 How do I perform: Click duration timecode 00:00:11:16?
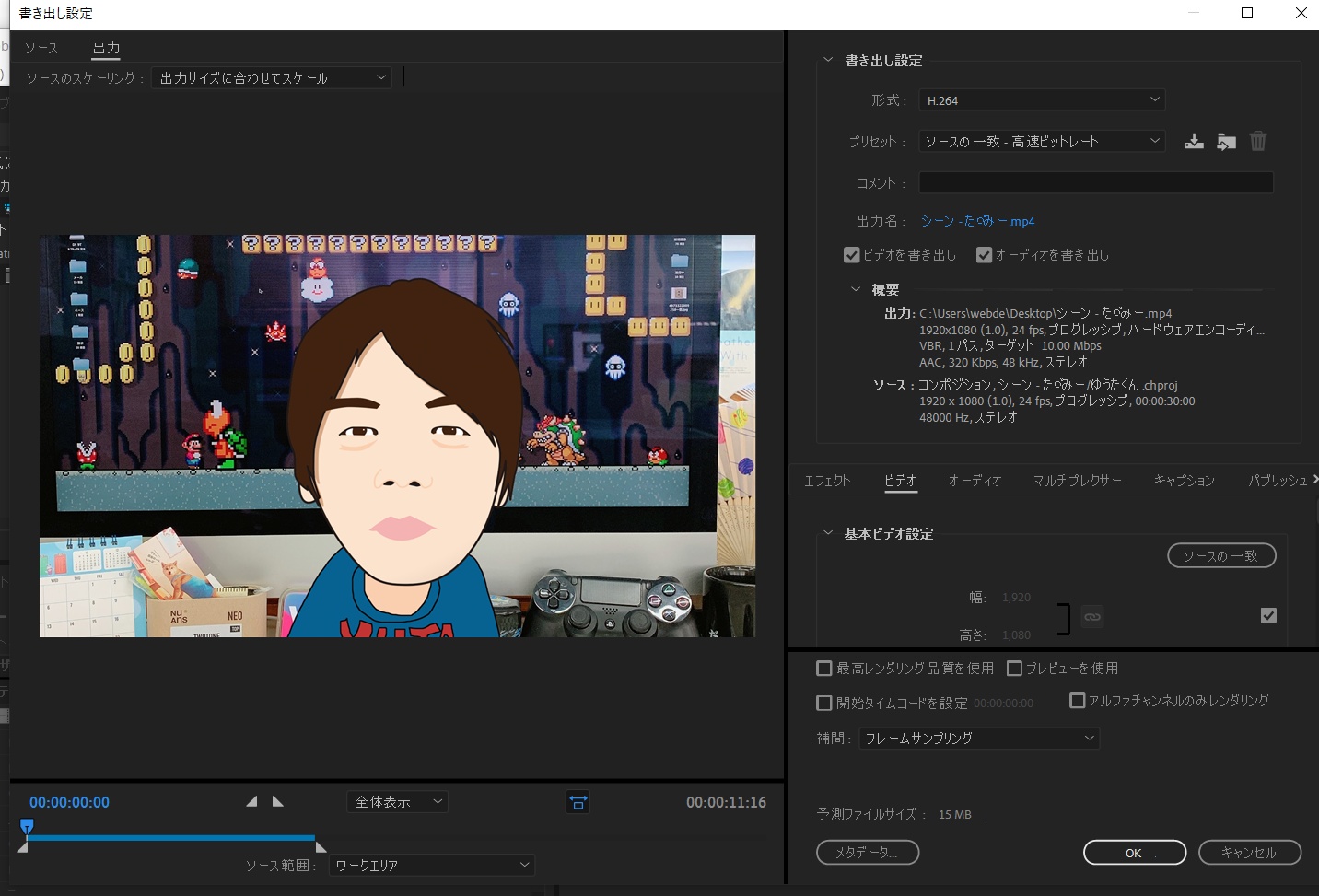coord(726,802)
